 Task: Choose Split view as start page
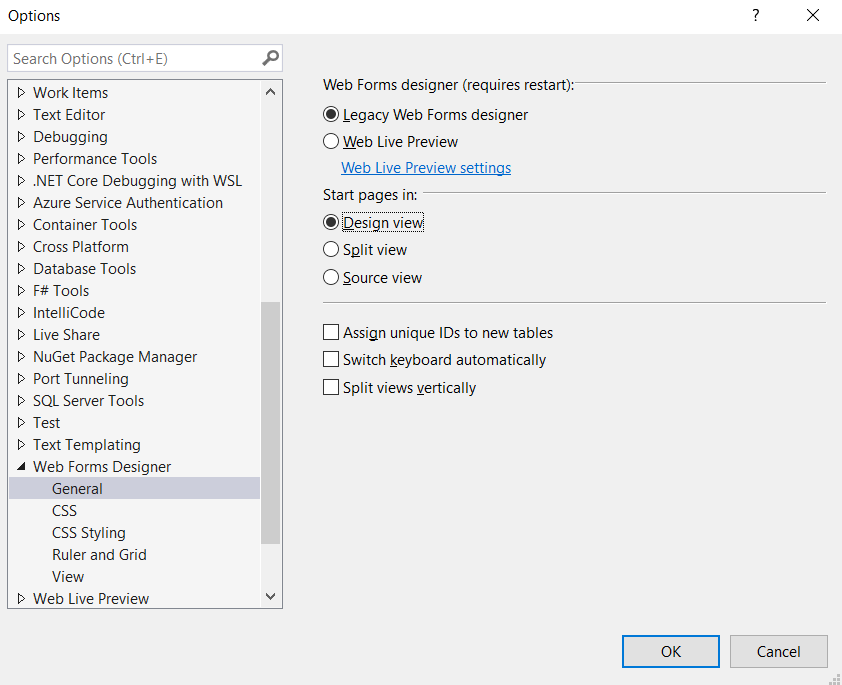point(331,249)
